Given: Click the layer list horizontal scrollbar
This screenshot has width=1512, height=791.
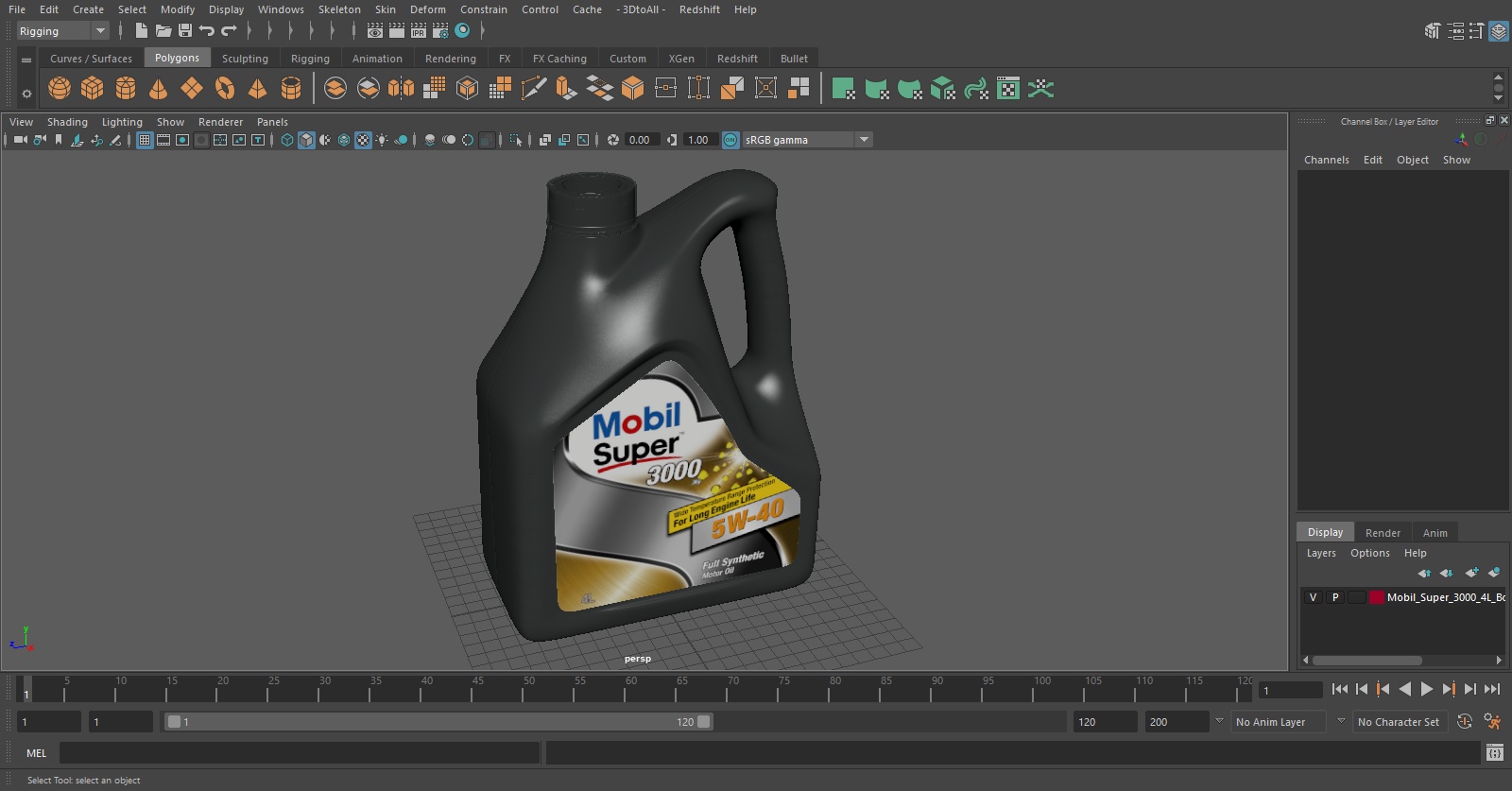Looking at the screenshot, I should click(x=1366, y=661).
